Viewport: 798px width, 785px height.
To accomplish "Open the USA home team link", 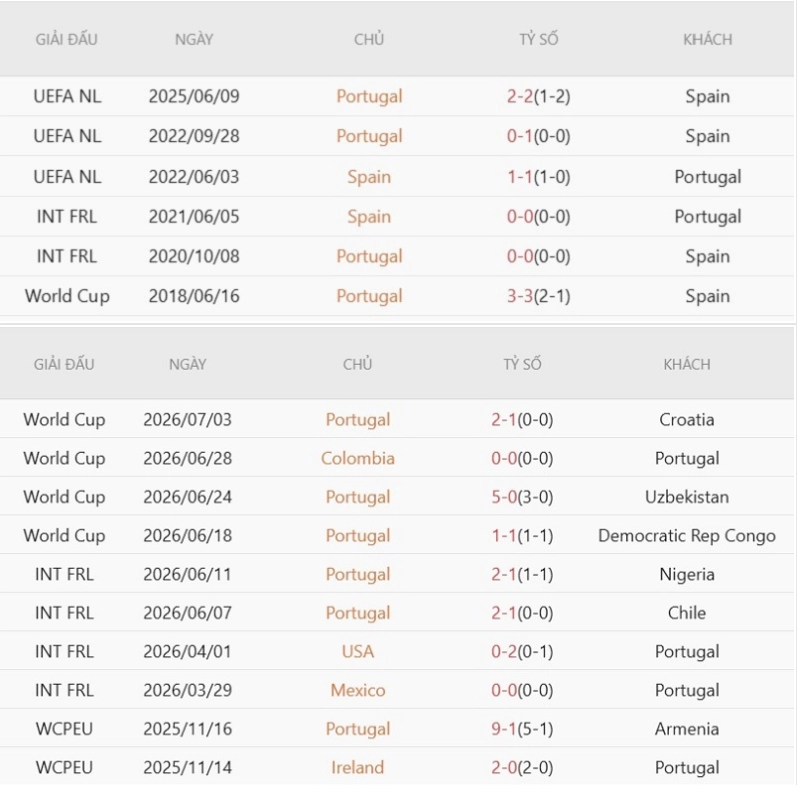I will 358,652.
